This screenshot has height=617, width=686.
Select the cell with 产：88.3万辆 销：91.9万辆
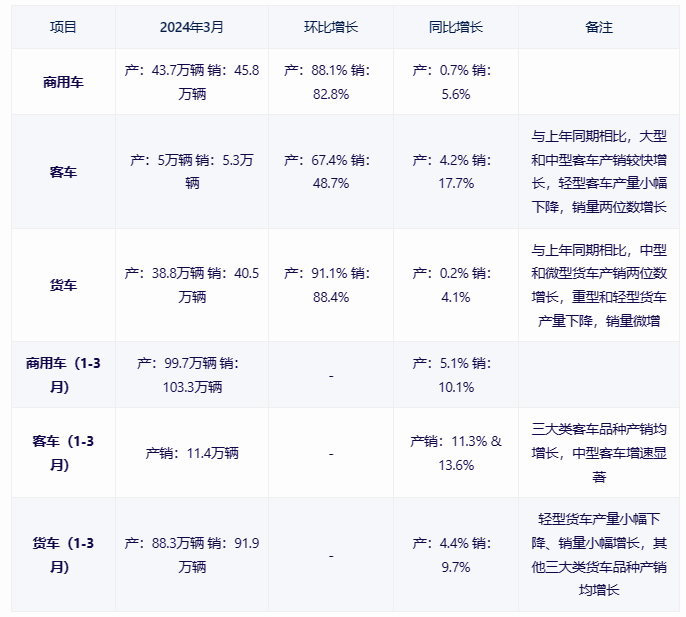point(191,555)
